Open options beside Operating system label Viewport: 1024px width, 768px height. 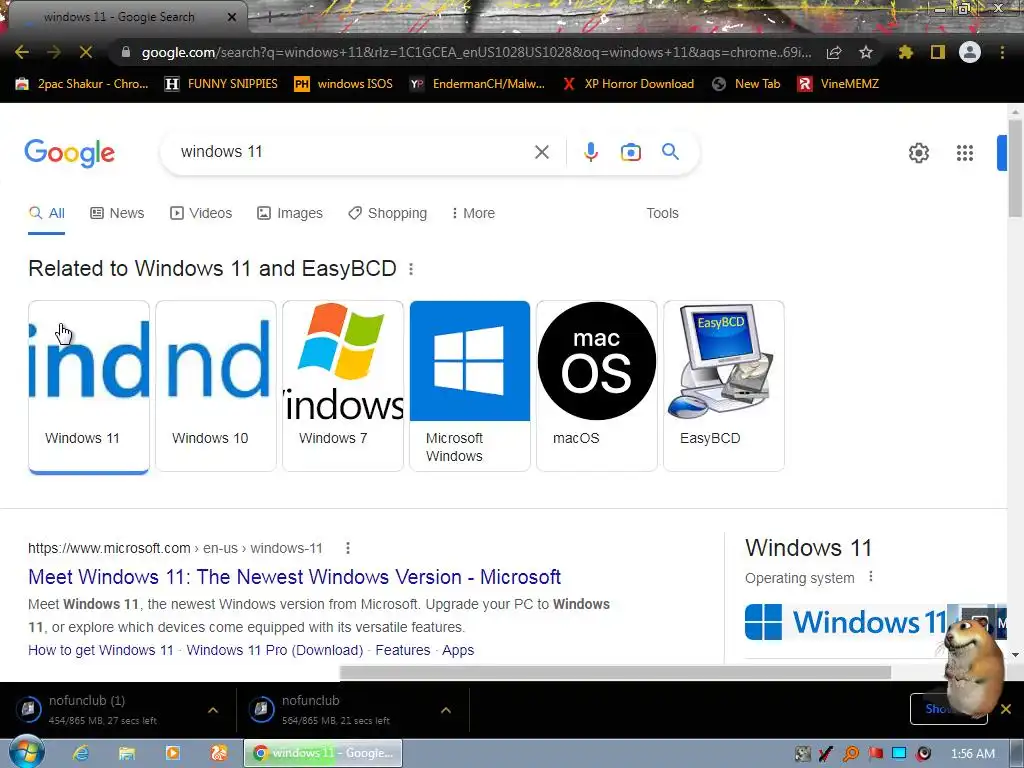tap(871, 577)
